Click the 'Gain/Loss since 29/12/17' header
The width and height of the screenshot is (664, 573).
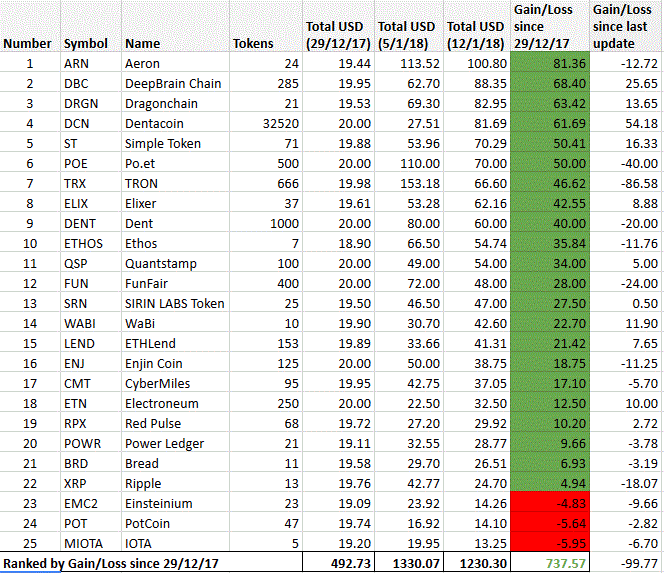pos(550,26)
